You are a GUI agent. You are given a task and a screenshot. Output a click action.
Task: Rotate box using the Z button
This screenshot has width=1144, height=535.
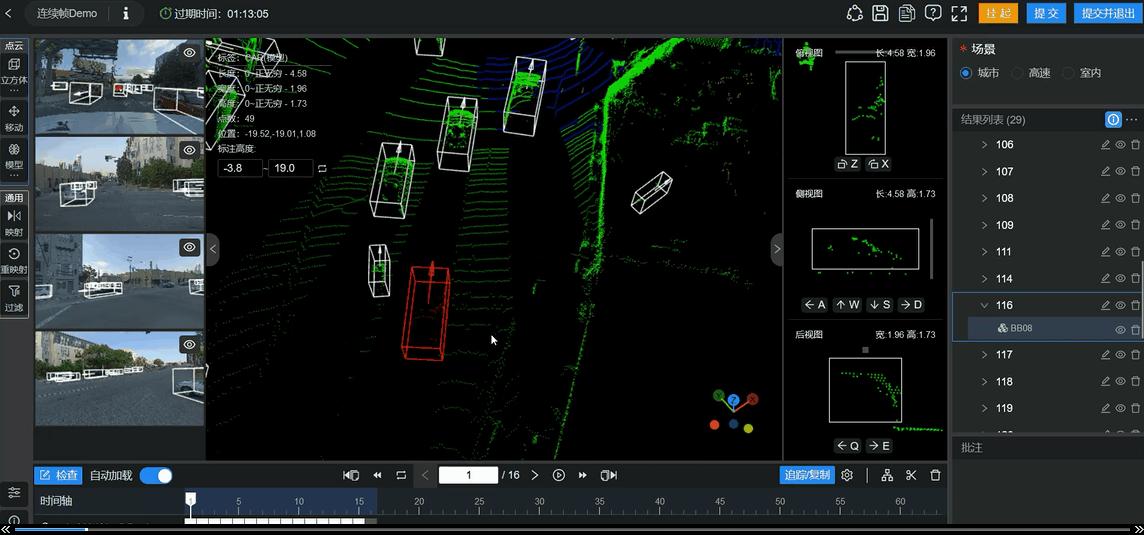pyautogui.click(x=849, y=164)
